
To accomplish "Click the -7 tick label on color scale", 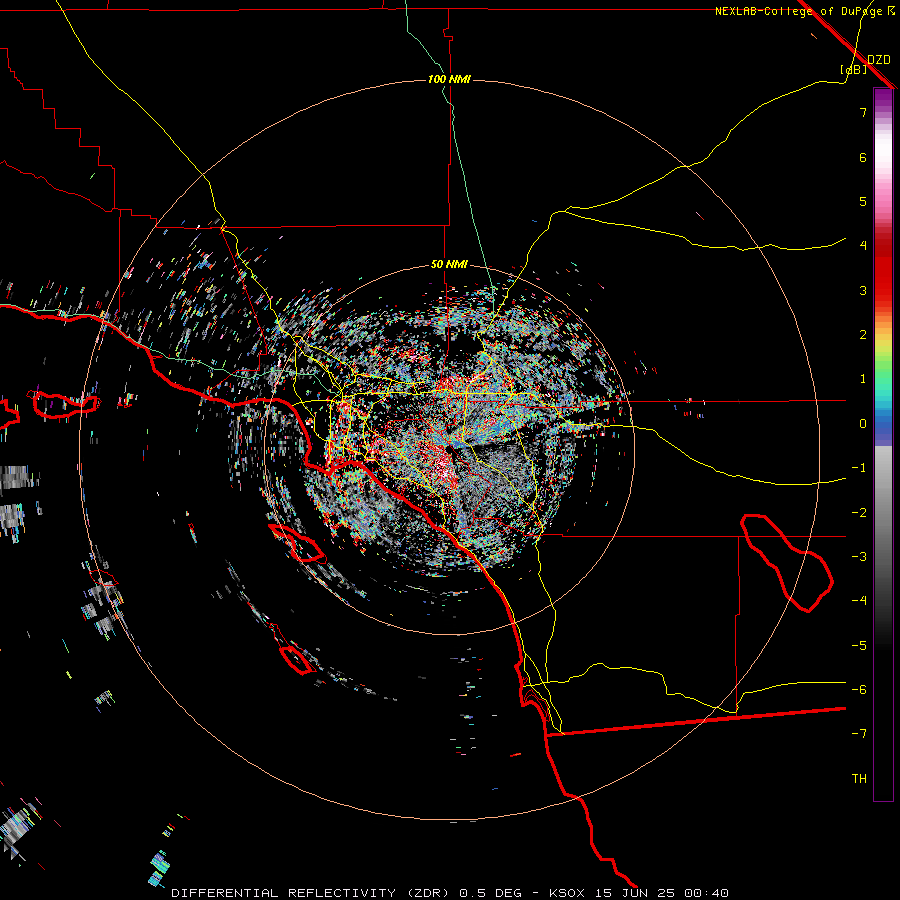I will point(859,734).
